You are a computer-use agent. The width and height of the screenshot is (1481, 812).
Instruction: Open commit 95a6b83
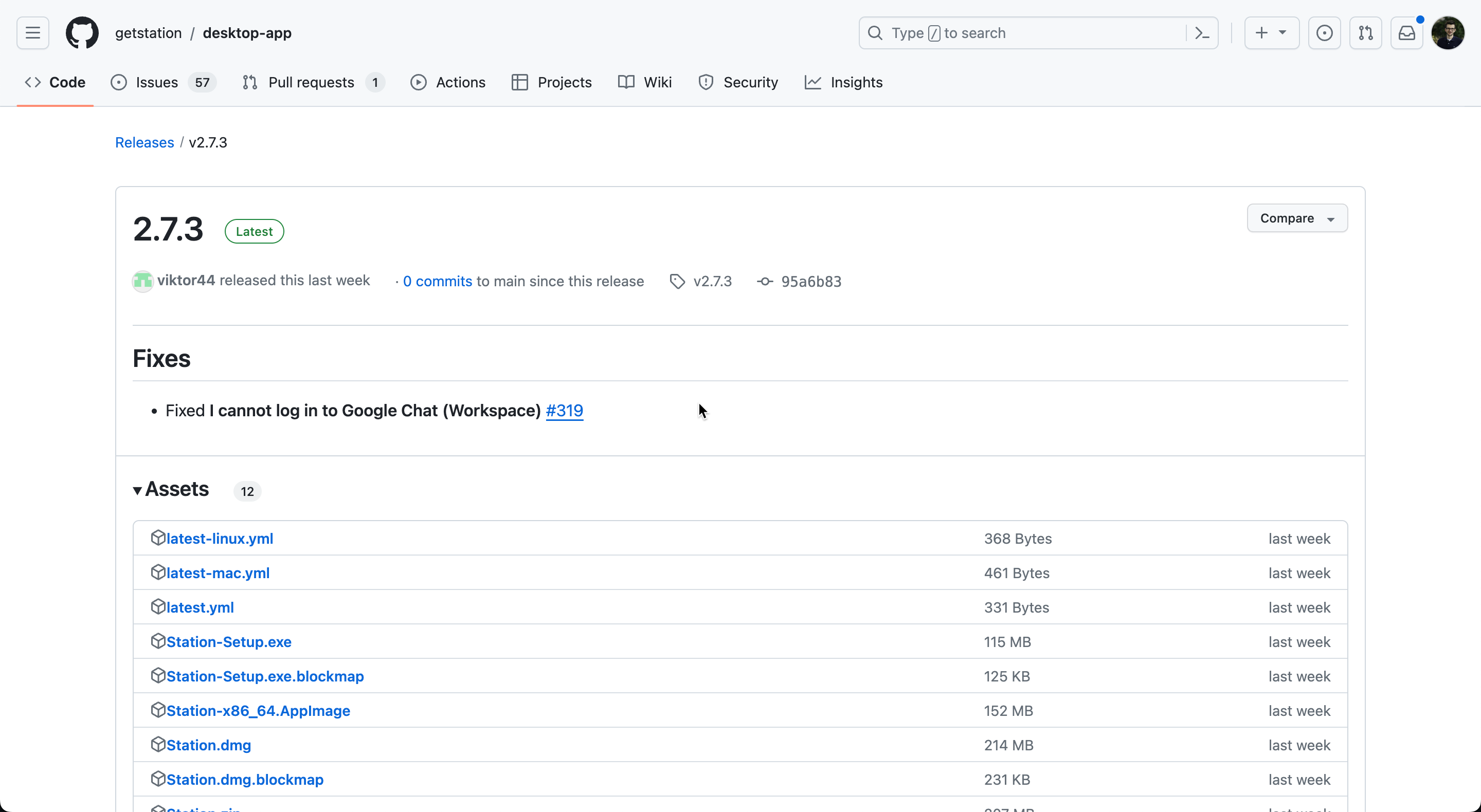coord(811,282)
